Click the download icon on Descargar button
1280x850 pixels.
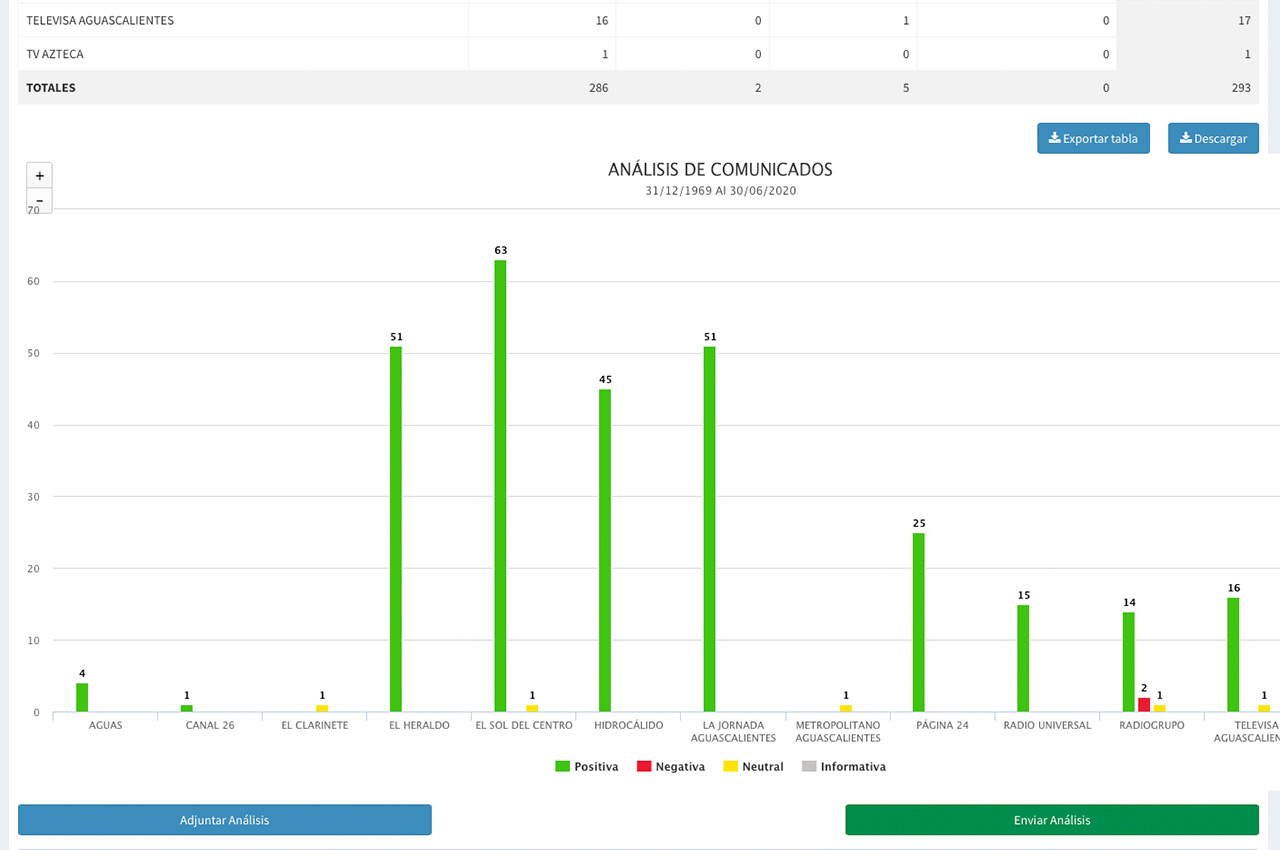click(x=1185, y=138)
